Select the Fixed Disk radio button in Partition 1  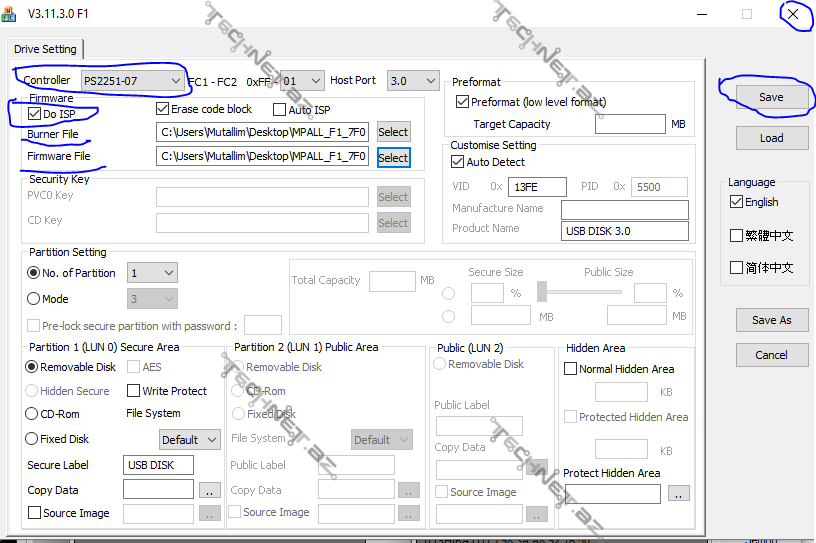pyautogui.click(x=34, y=439)
